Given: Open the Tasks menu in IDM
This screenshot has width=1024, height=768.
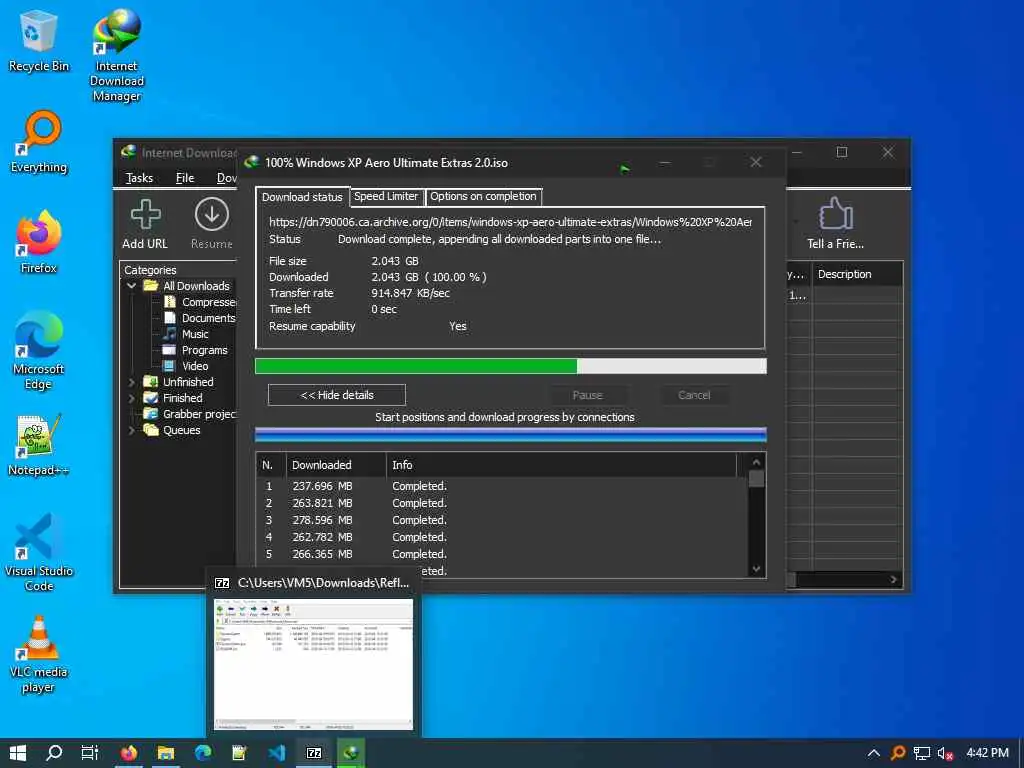Looking at the screenshot, I should (139, 178).
